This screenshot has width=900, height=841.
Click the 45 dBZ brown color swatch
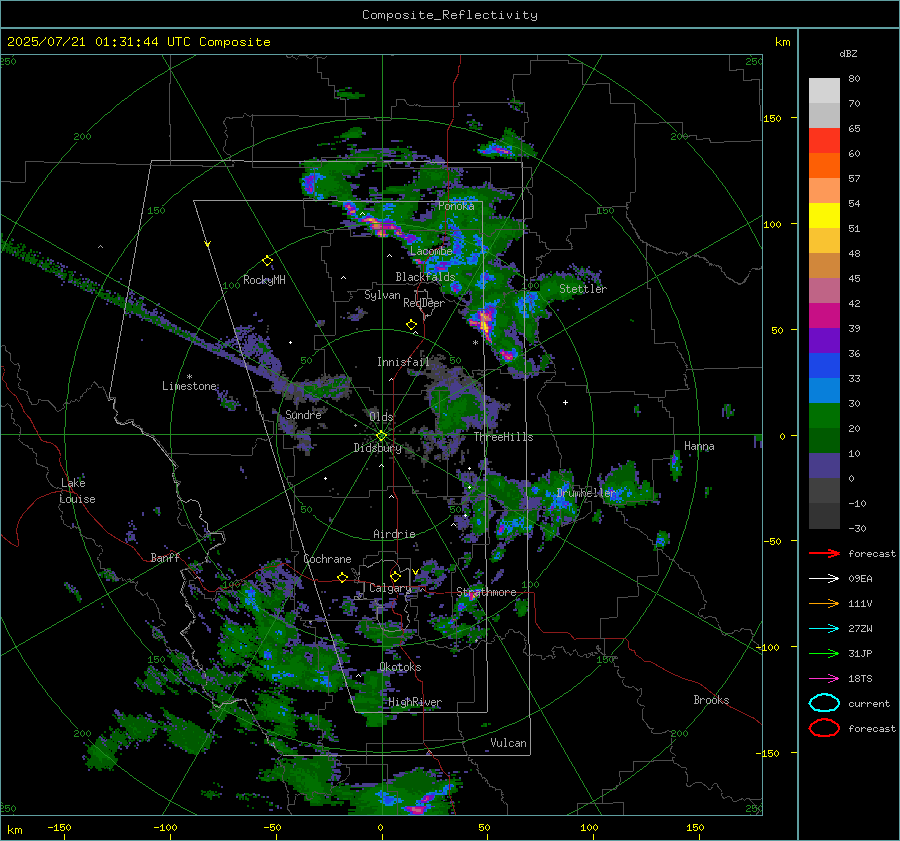click(824, 266)
